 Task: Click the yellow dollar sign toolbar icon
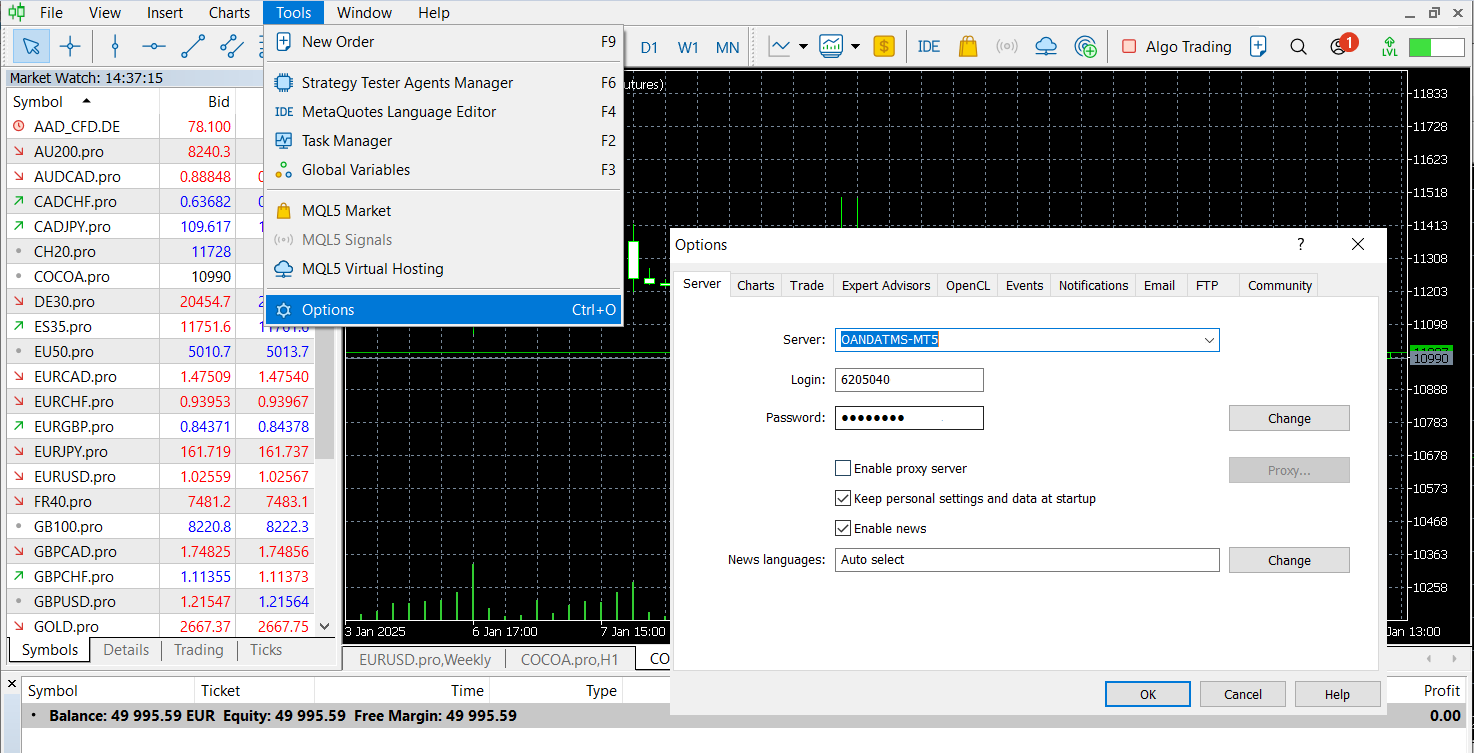pos(884,46)
